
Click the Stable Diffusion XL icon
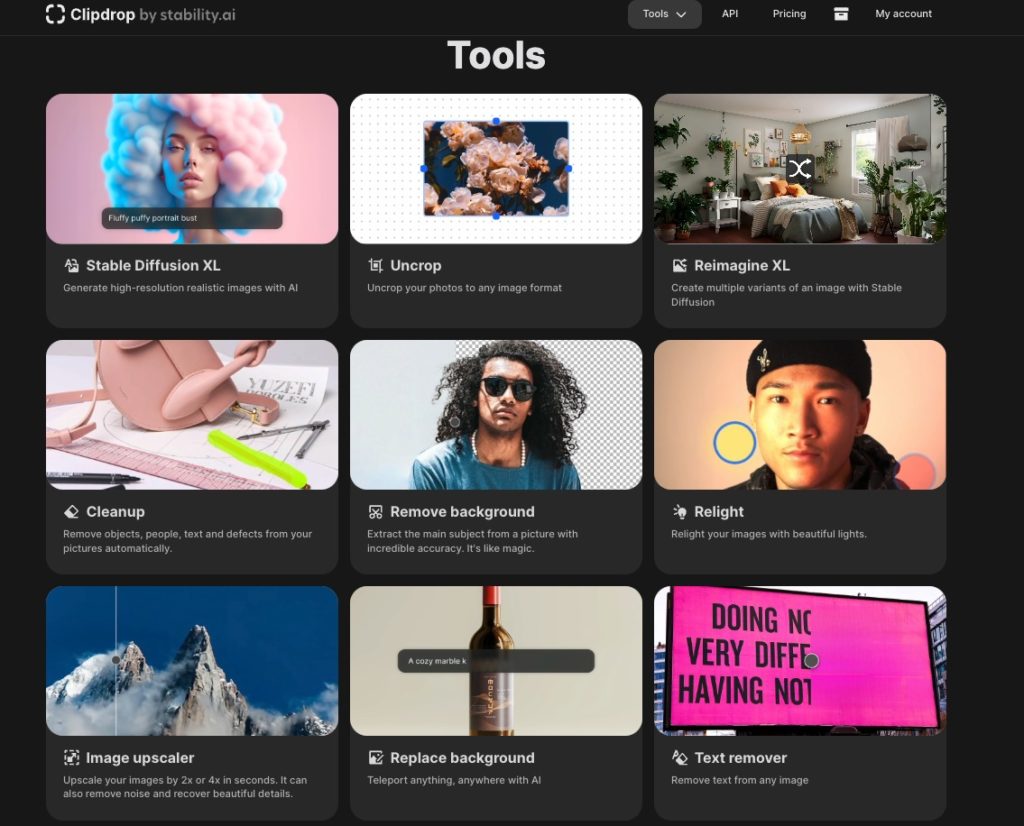click(71, 266)
